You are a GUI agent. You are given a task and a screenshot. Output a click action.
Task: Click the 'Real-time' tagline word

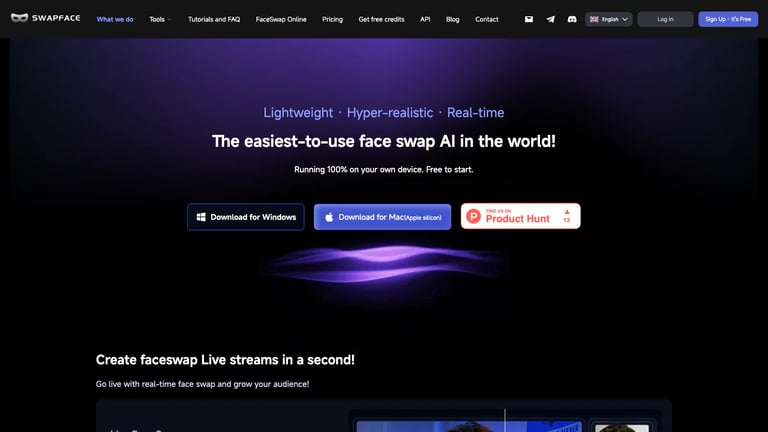click(x=476, y=113)
